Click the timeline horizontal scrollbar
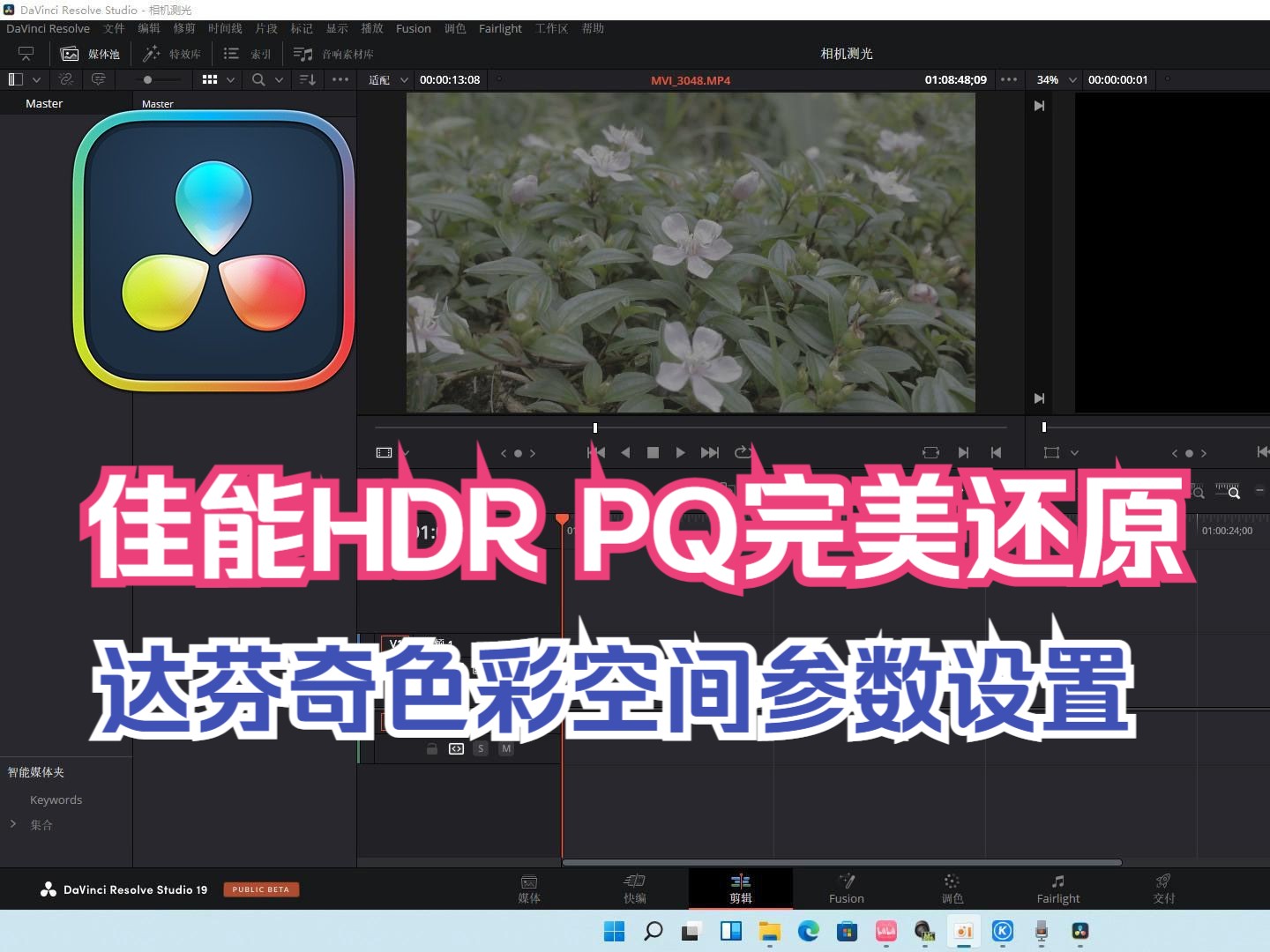This screenshot has height=952, width=1270. (x=842, y=862)
